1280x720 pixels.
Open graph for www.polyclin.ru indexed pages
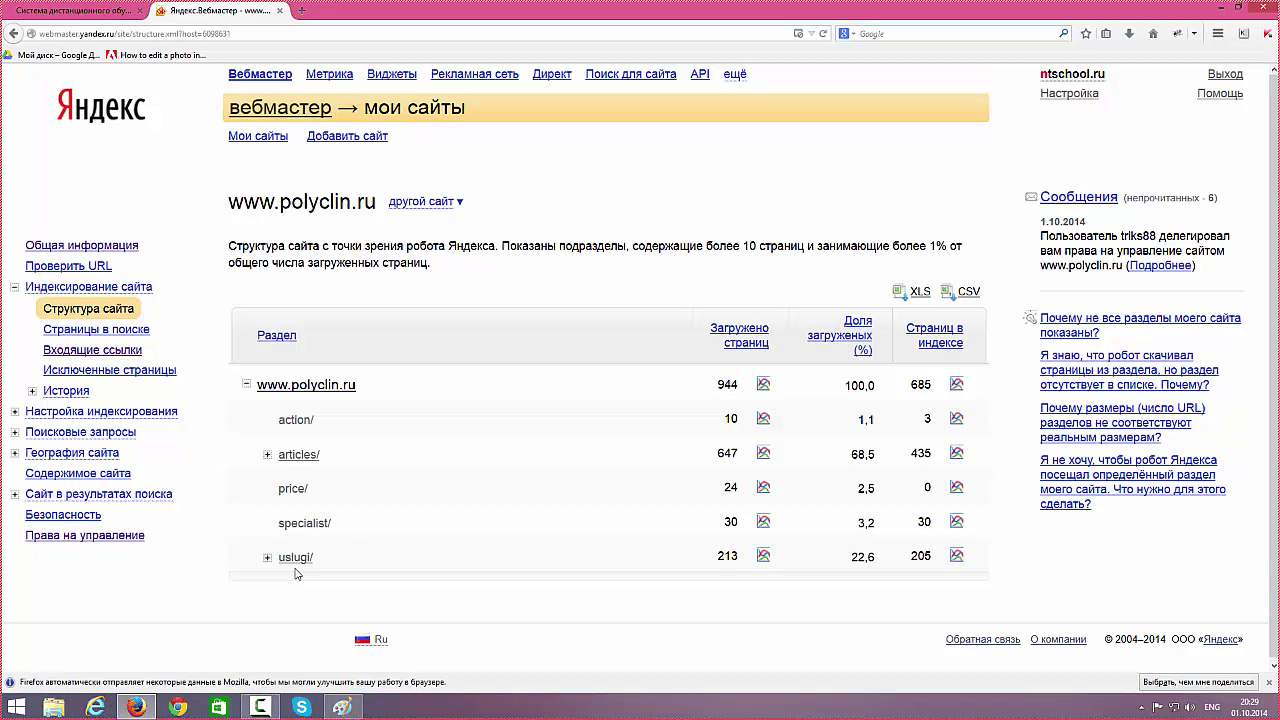[957, 384]
